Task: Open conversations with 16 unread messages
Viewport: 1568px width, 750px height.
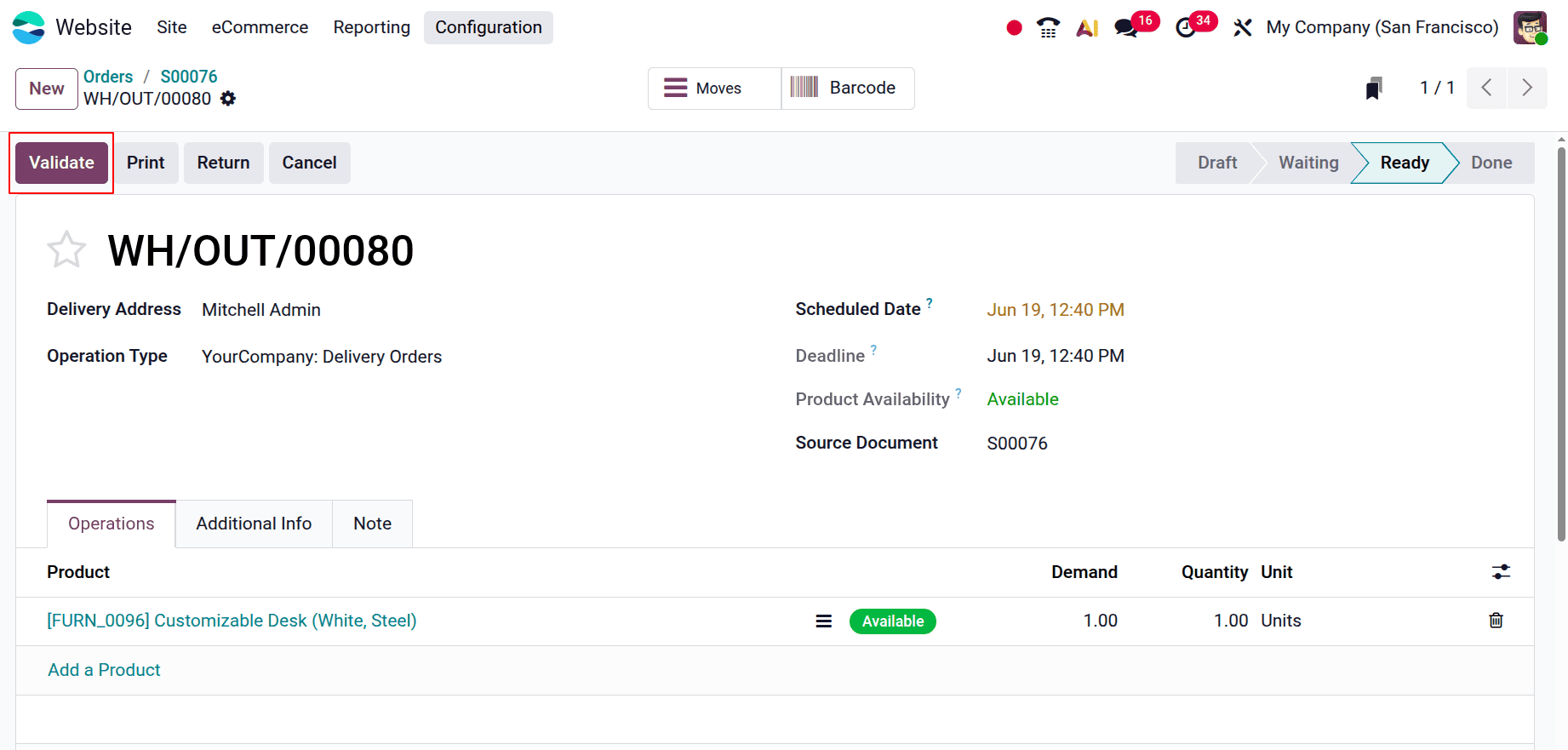Action: pyautogui.click(x=1136, y=26)
